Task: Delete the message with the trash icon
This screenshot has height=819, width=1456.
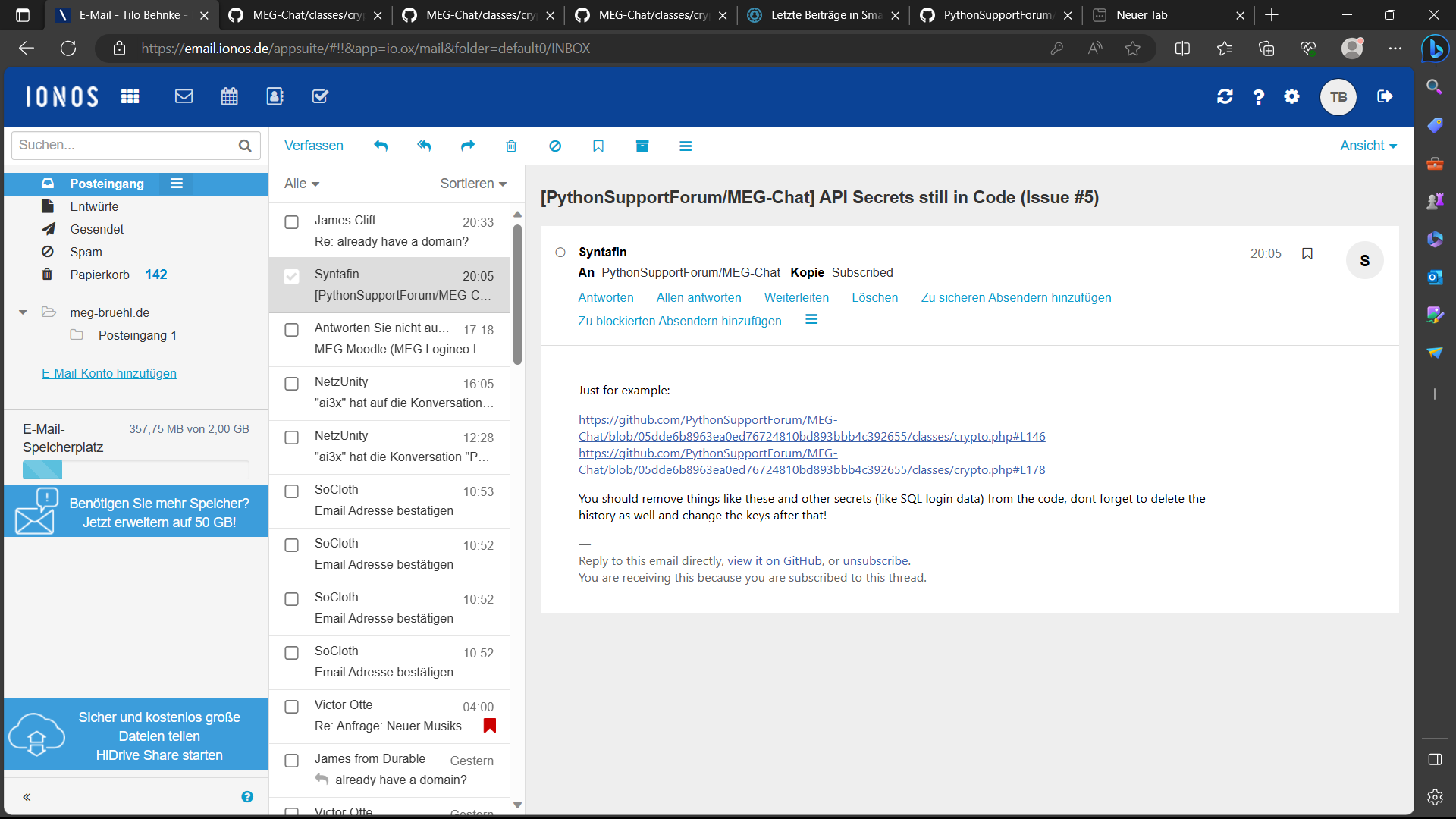Action: click(x=511, y=146)
